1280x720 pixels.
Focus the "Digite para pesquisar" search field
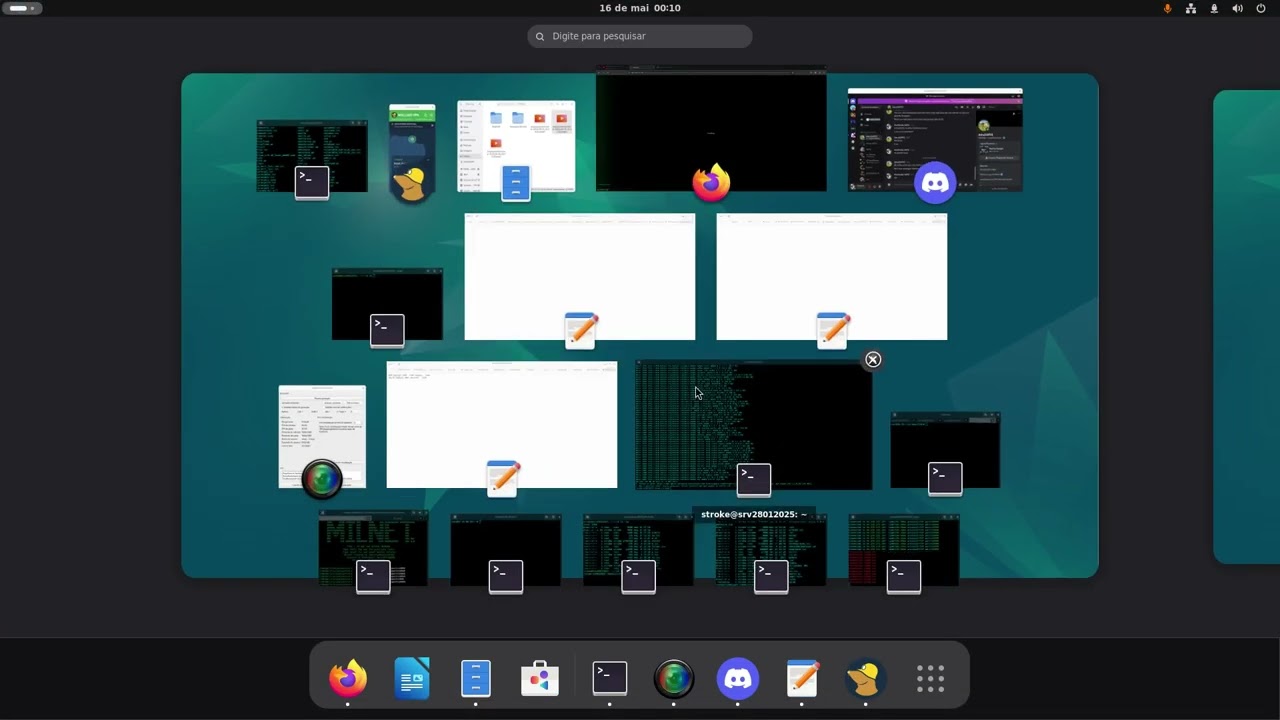click(640, 36)
